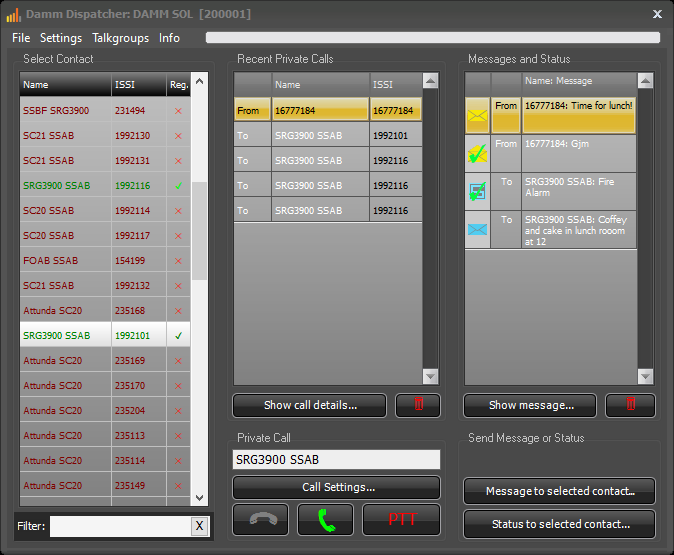Click Message to selected contact button
Viewport: 674px width, 555px height.
[x=559, y=491]
